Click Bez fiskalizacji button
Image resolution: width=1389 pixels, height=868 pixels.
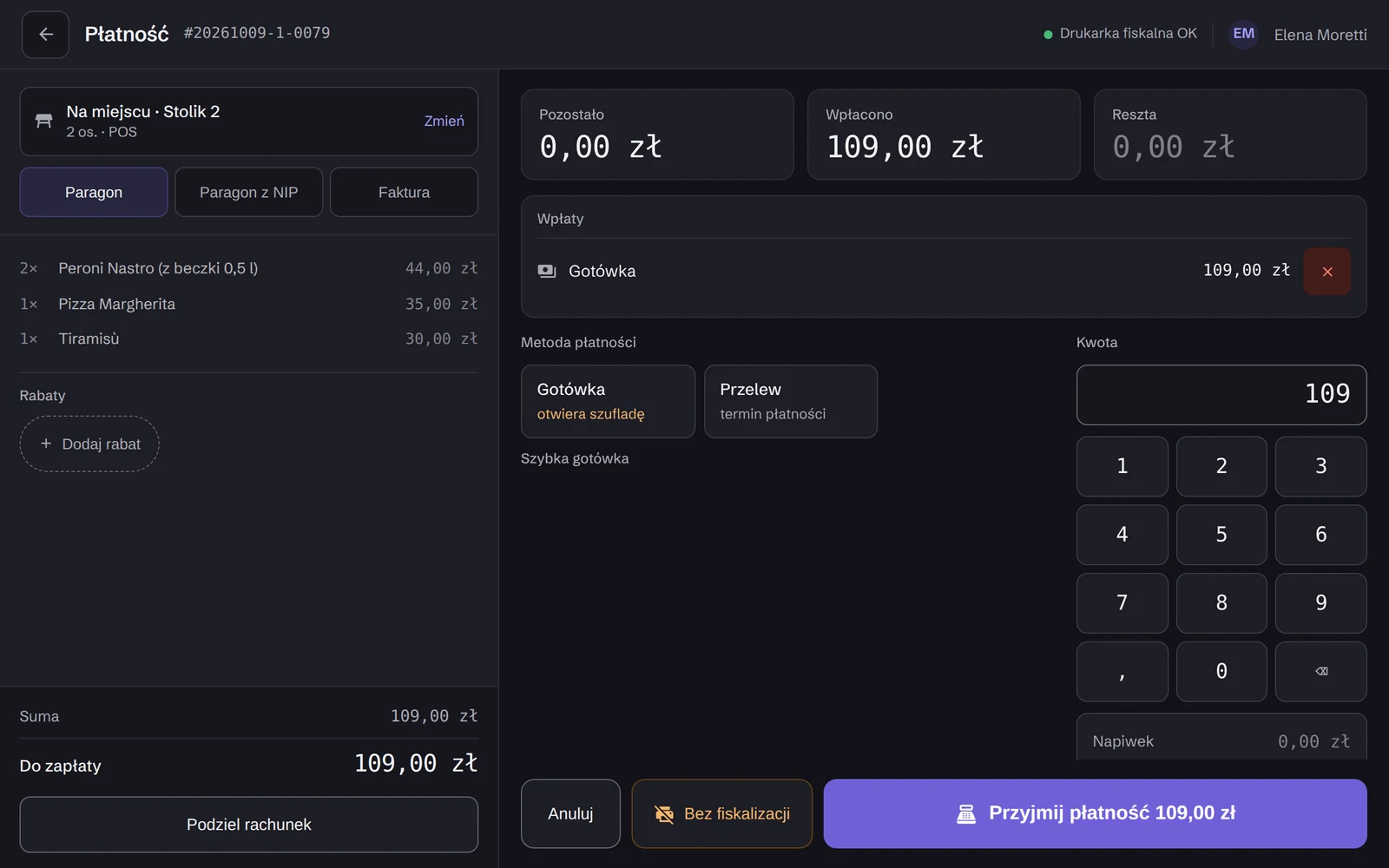click(721, 813)
